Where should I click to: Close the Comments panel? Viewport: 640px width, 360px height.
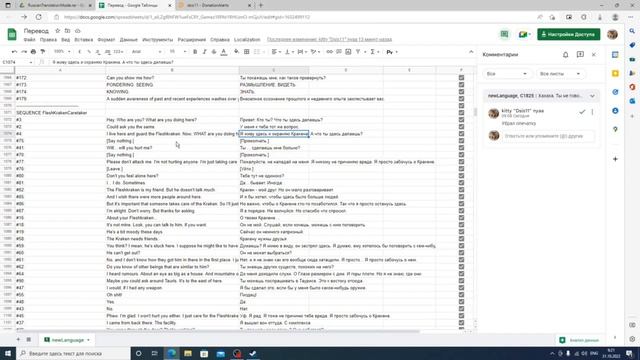click(594, 54)
